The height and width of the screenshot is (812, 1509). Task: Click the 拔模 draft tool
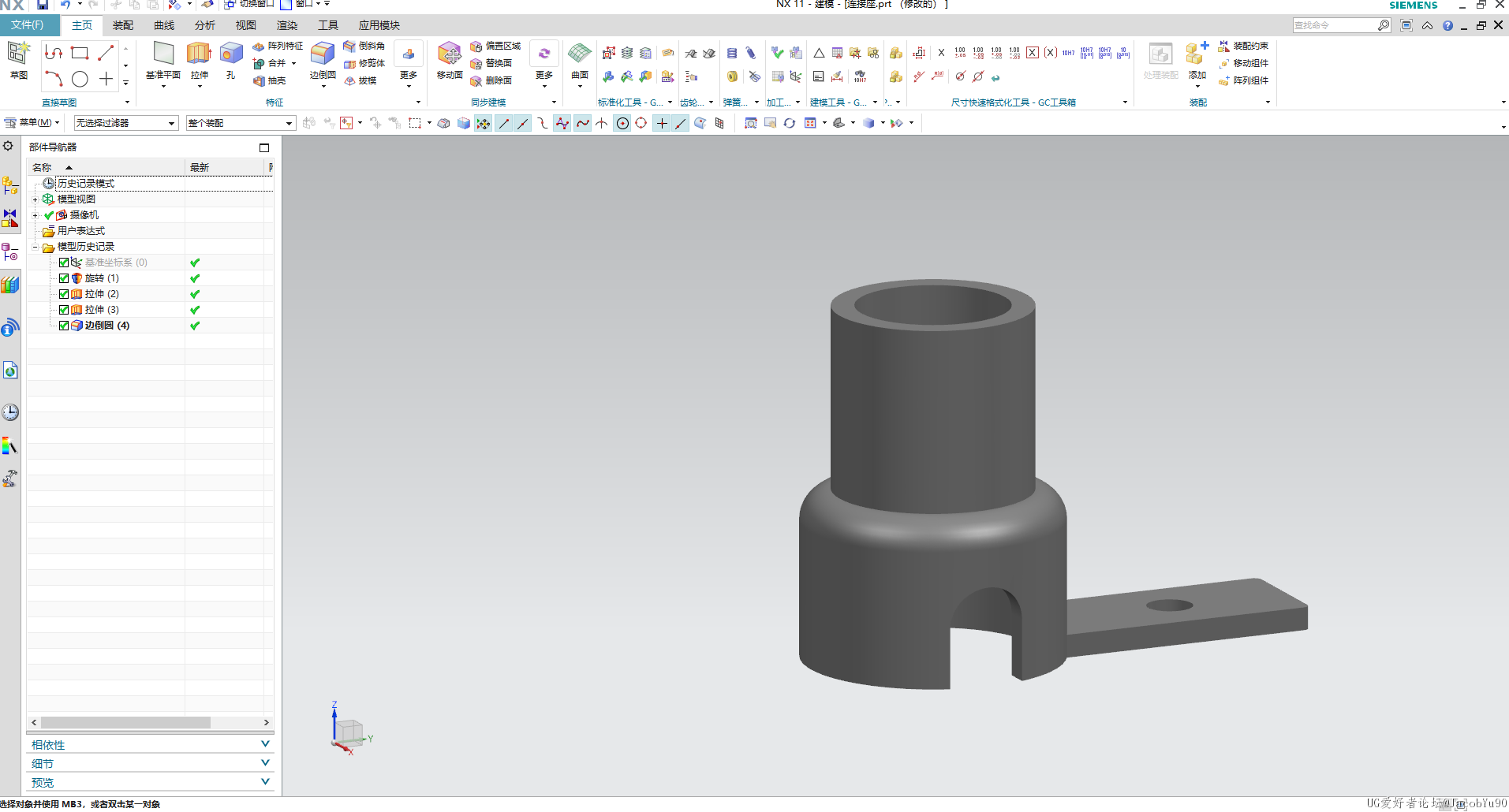coord(360,80)
